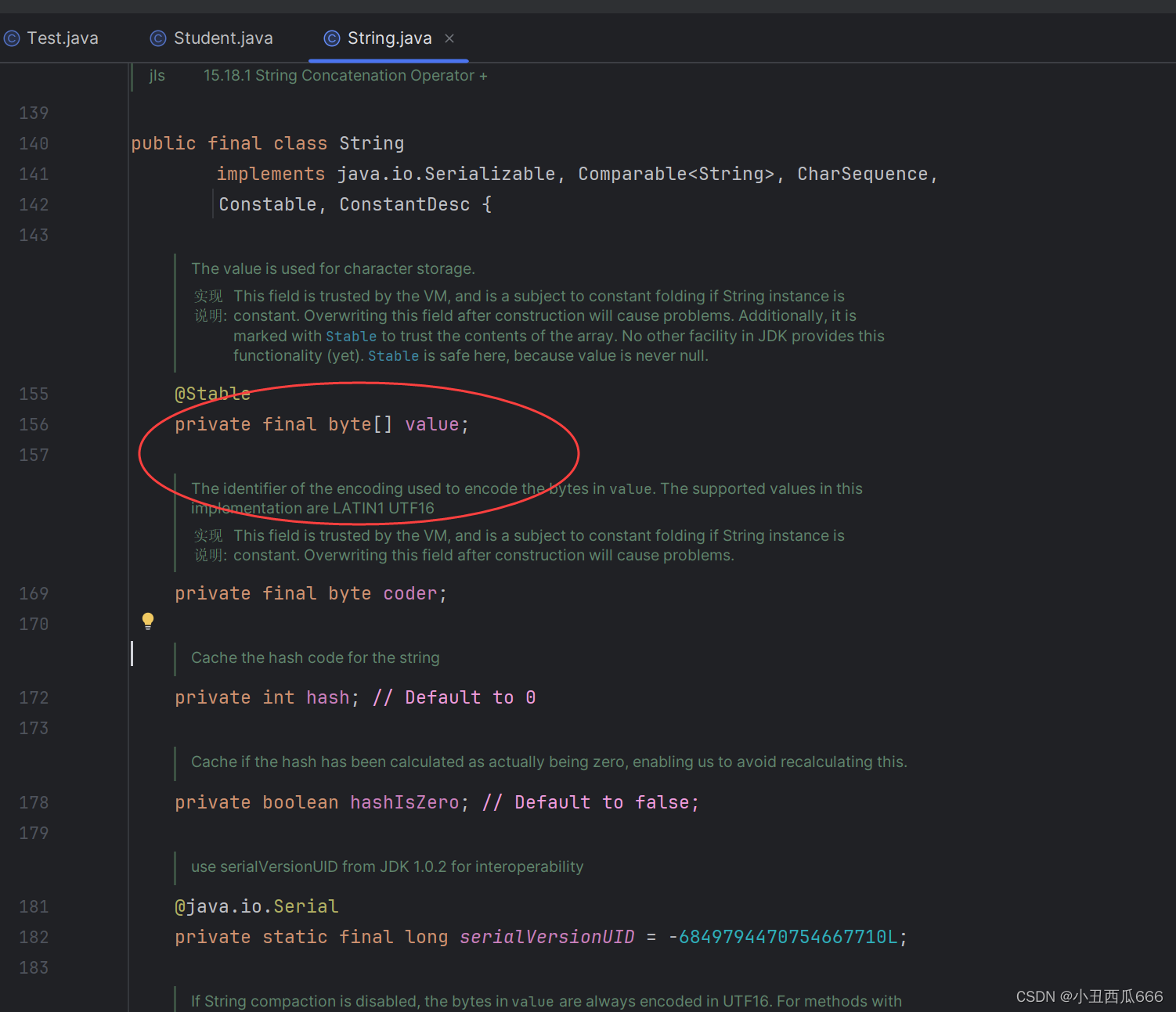1176x1012 pixels.
Task: Click the 'coder' field name on line 169
Action: click(410, 593)
